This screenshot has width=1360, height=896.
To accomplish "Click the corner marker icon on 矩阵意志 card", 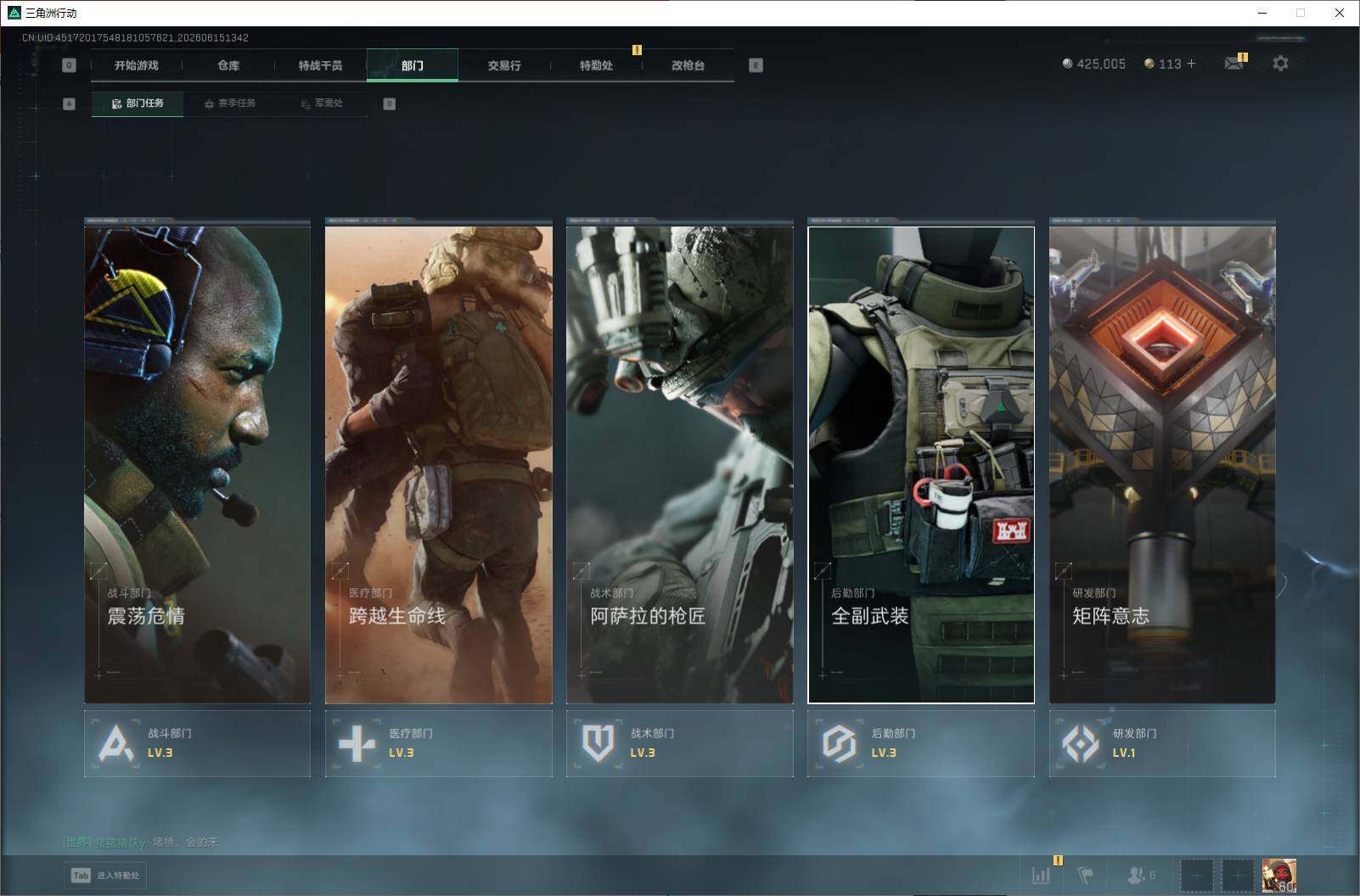I will (x=1063, y=571).
